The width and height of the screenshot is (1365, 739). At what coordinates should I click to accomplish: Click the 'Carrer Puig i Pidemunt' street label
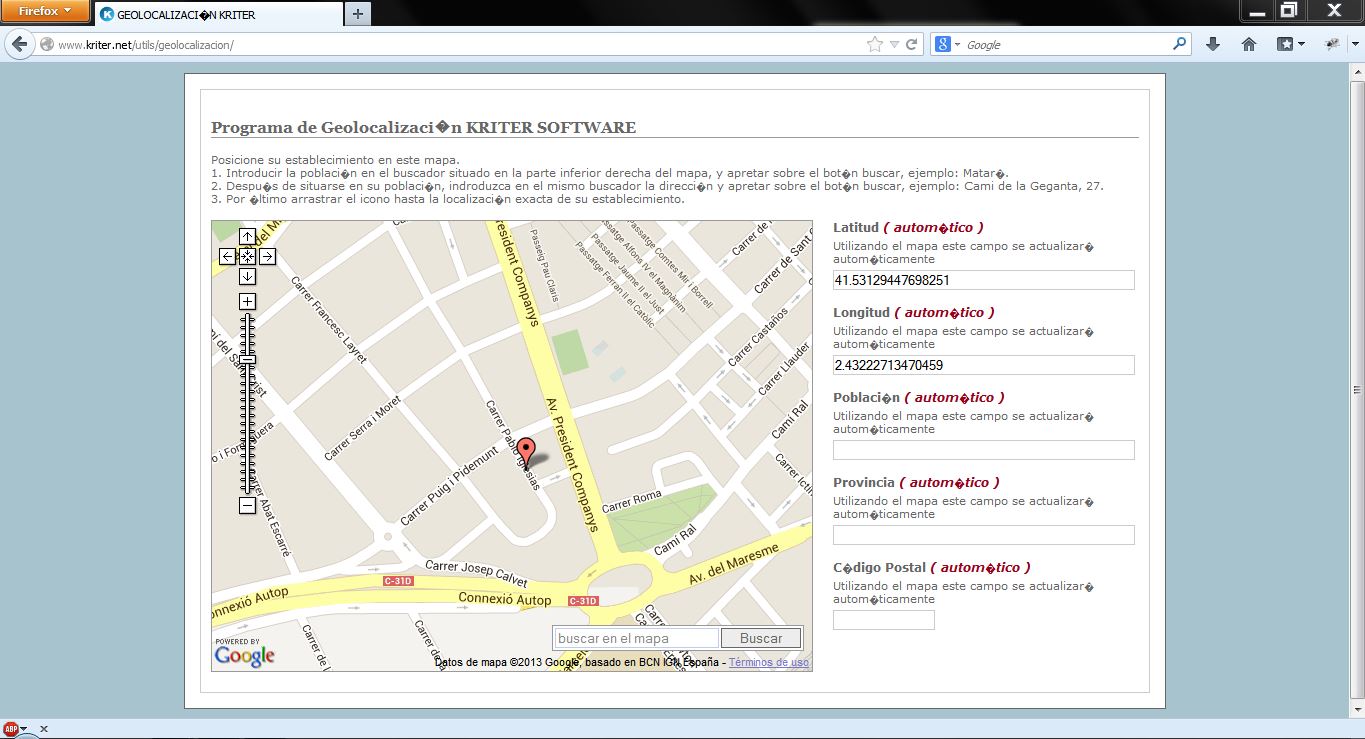449,486
